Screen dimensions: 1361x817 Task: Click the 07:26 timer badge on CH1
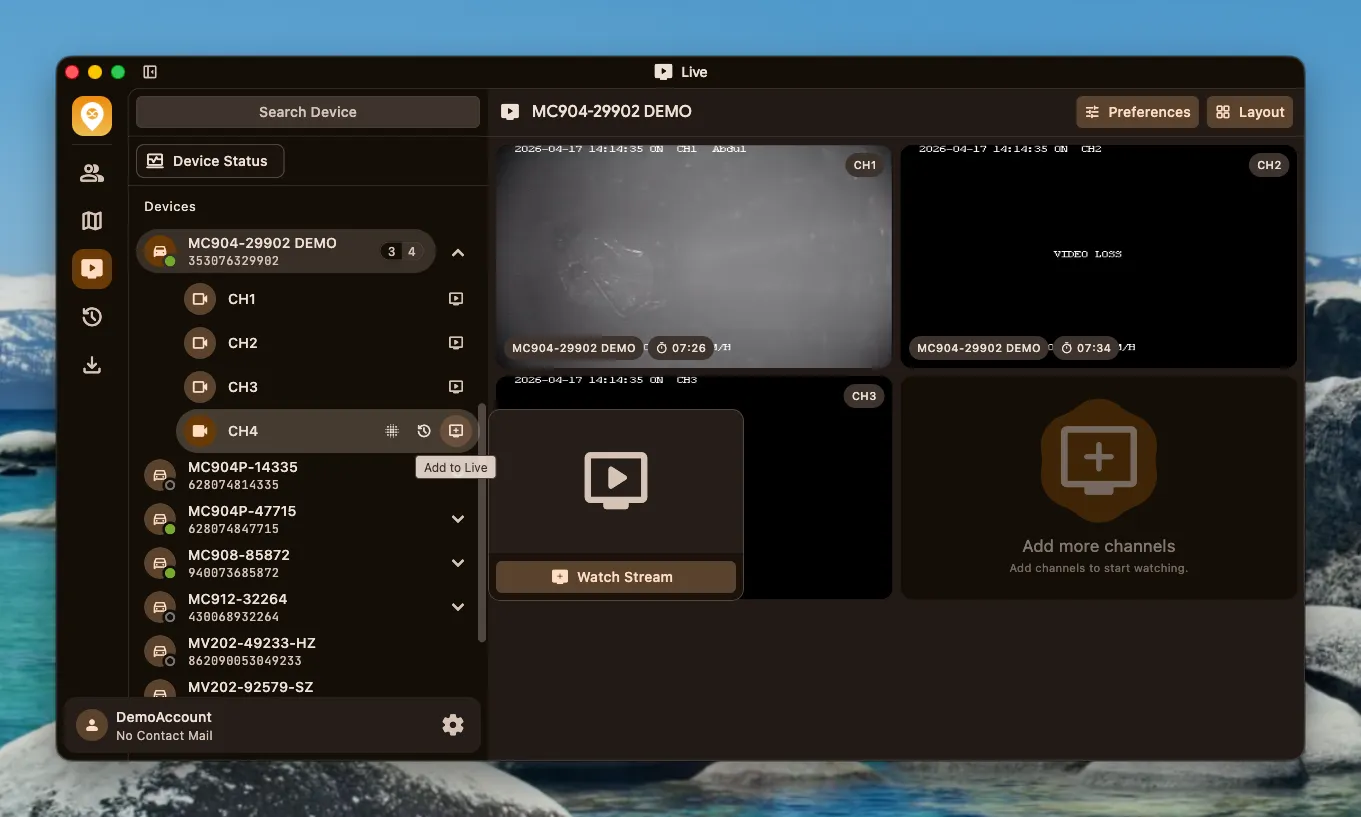tap(681, 348)
